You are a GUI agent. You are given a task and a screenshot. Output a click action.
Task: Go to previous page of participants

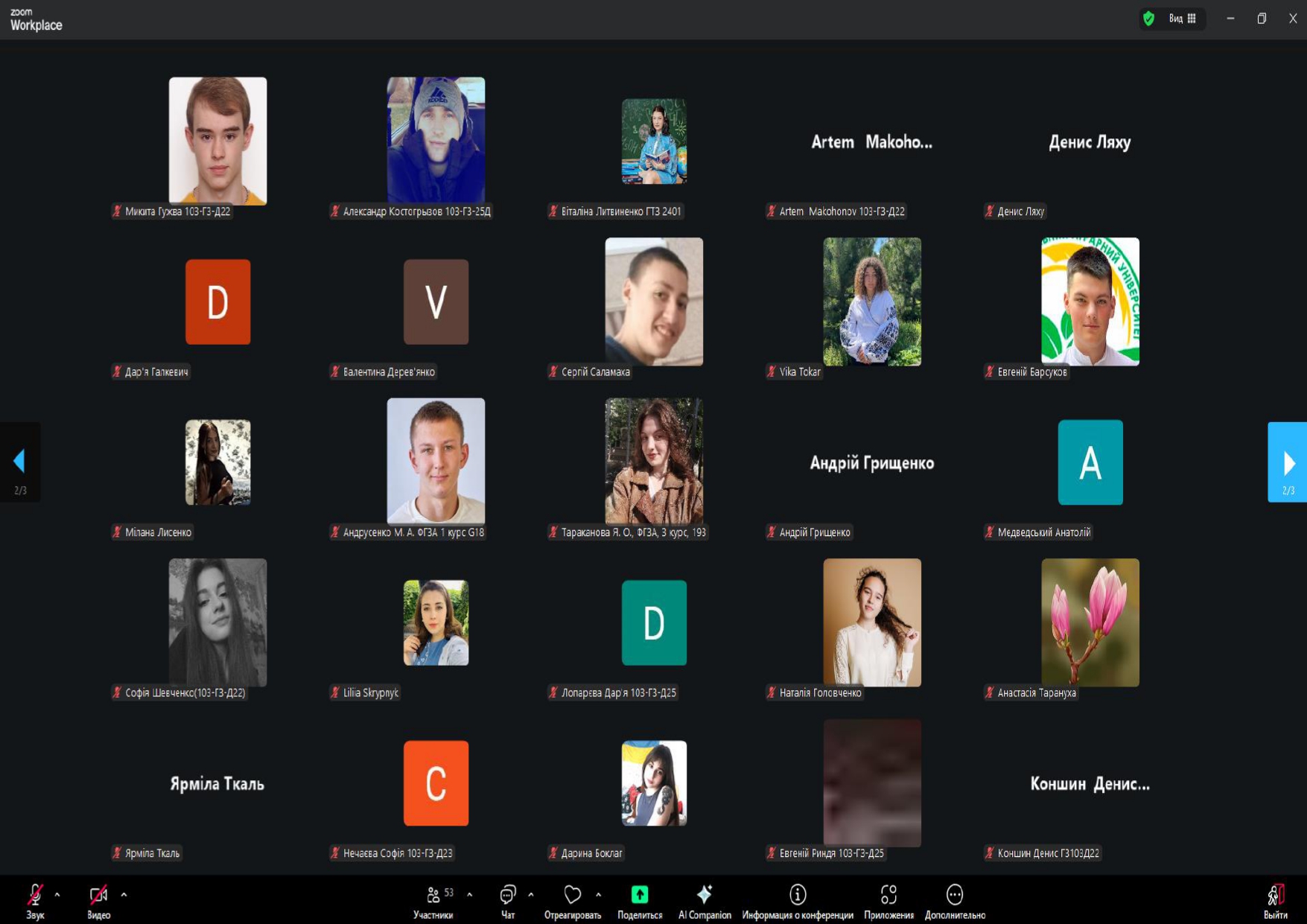click(20, 462)
